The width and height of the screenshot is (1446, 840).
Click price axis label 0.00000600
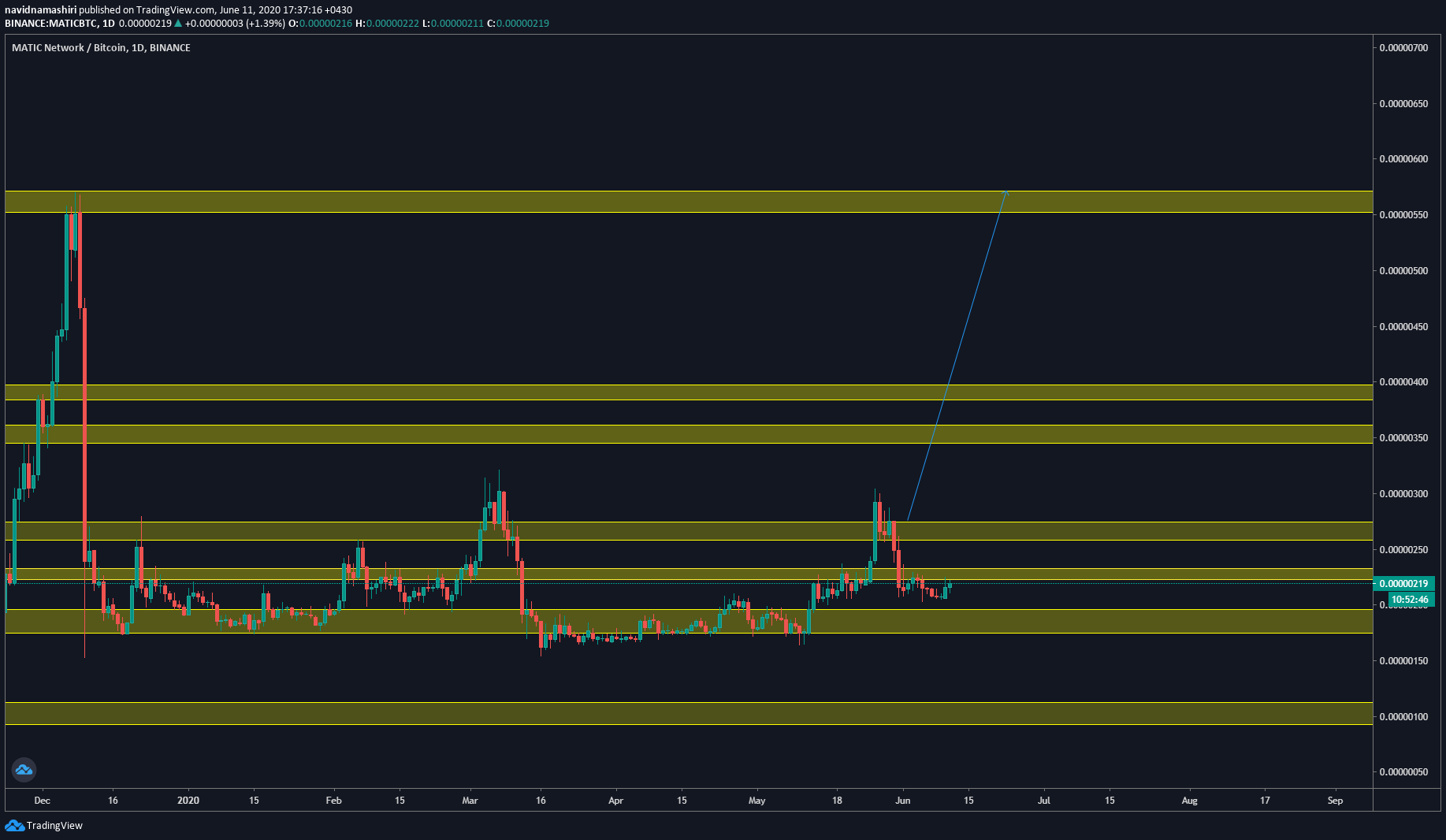1403,159
